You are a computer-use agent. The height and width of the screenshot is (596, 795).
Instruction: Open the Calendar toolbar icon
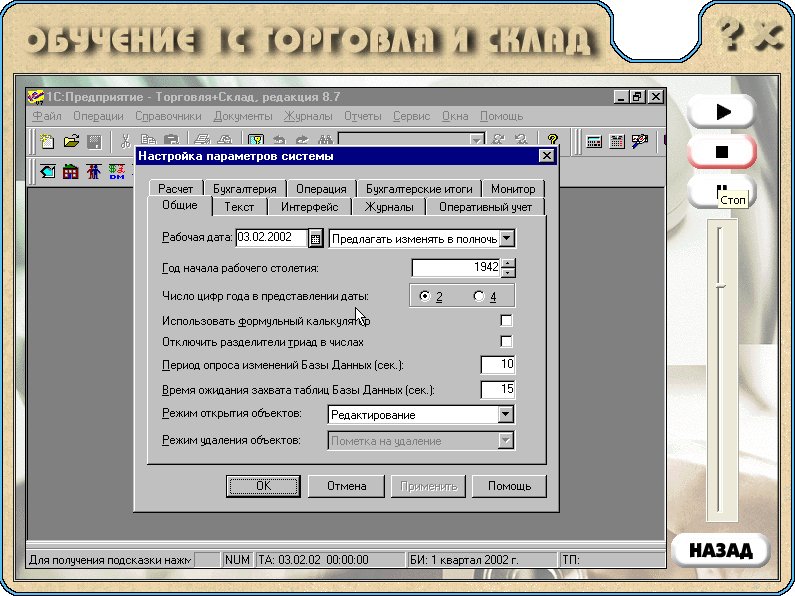(617, 141)
